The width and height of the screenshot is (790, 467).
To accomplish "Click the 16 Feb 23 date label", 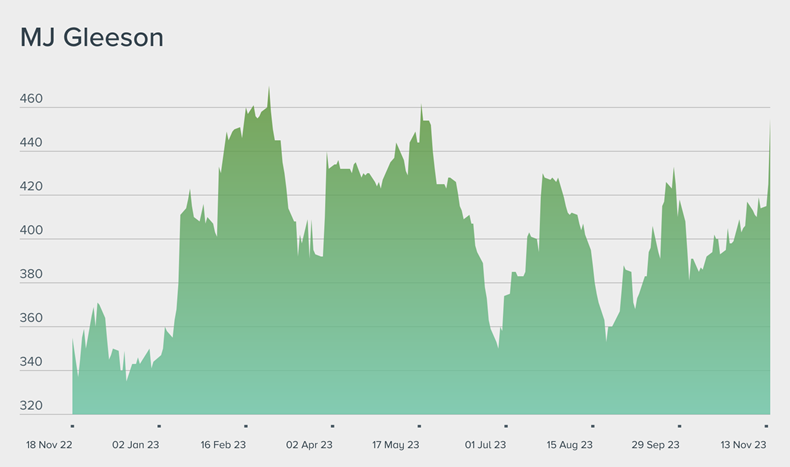I will pos(224,445).
